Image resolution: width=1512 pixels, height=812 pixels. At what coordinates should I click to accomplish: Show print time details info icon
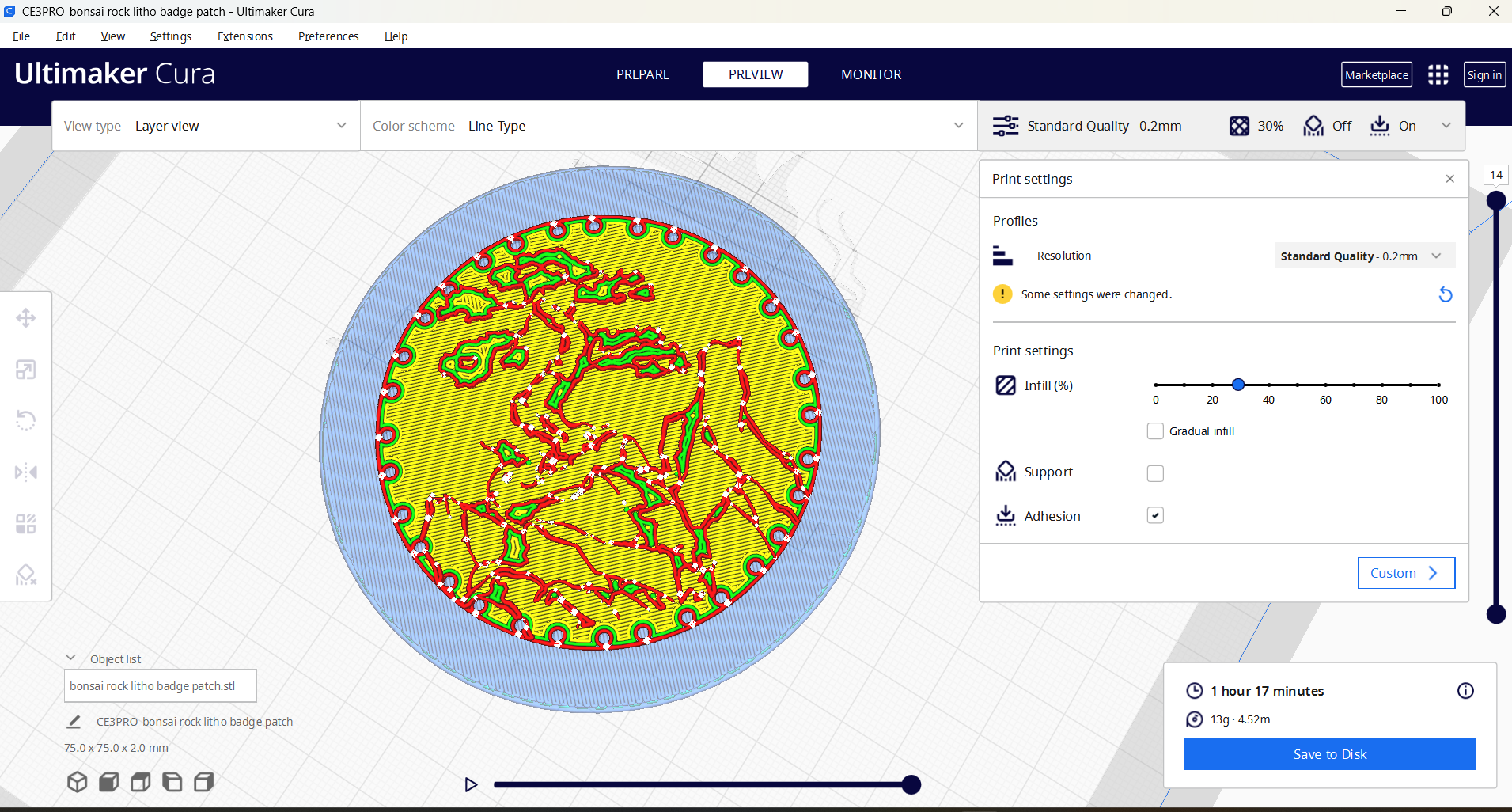point(1465,691)
